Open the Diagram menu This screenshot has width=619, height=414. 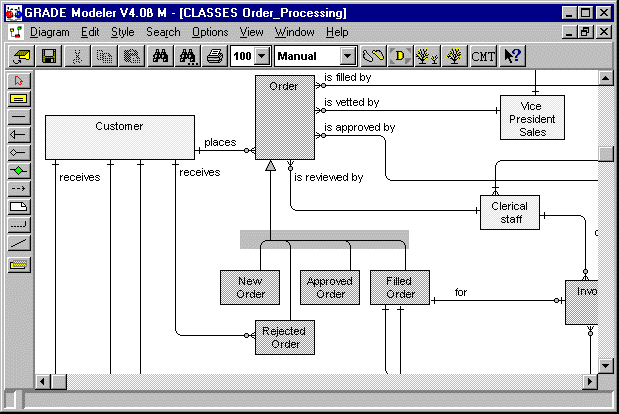pyautogui.click(x=49, y=32)
